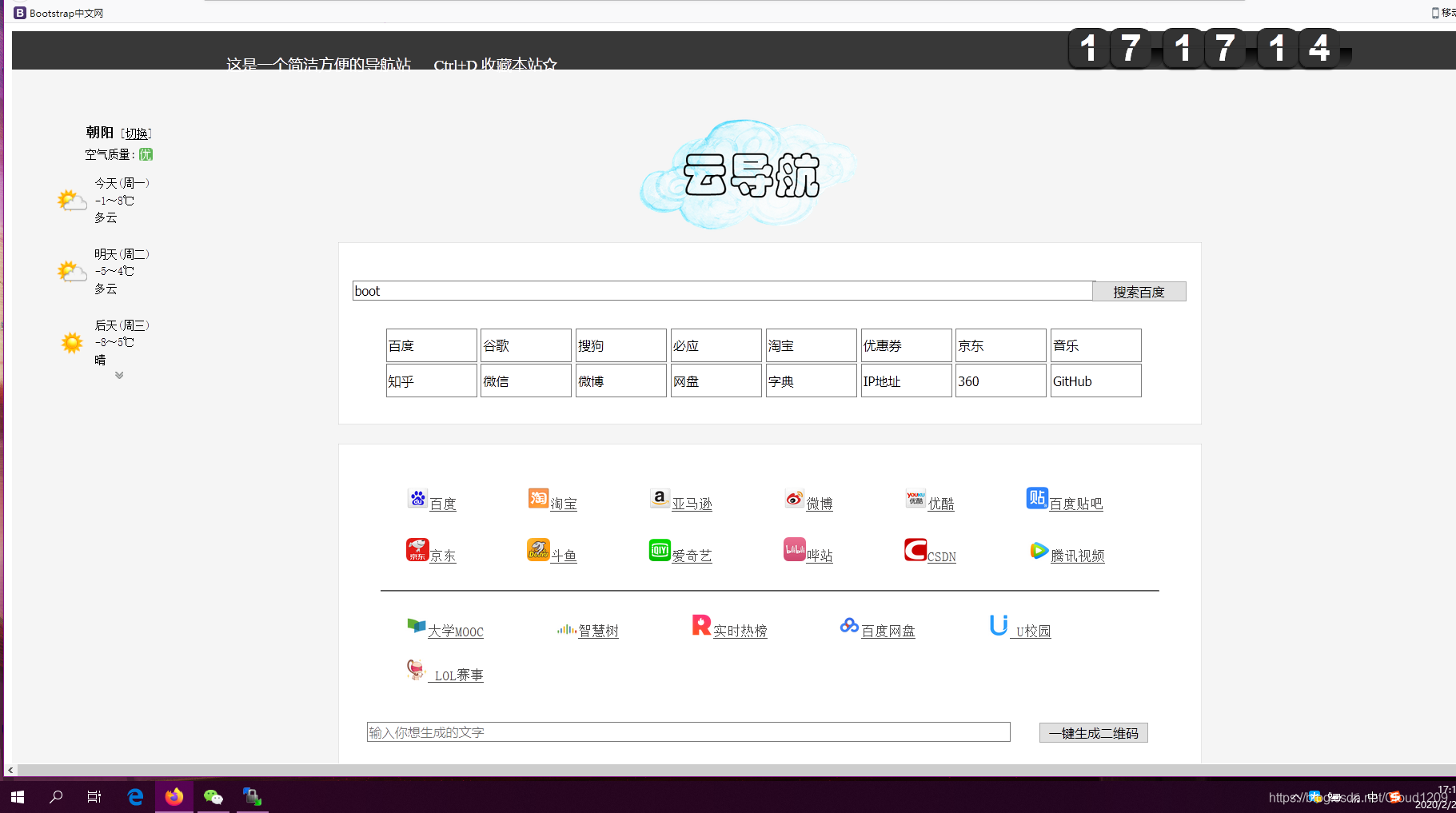Click the 大学MOOC flag icon
The height and width of the screenshot is (813, 1456).
[416, 626]
